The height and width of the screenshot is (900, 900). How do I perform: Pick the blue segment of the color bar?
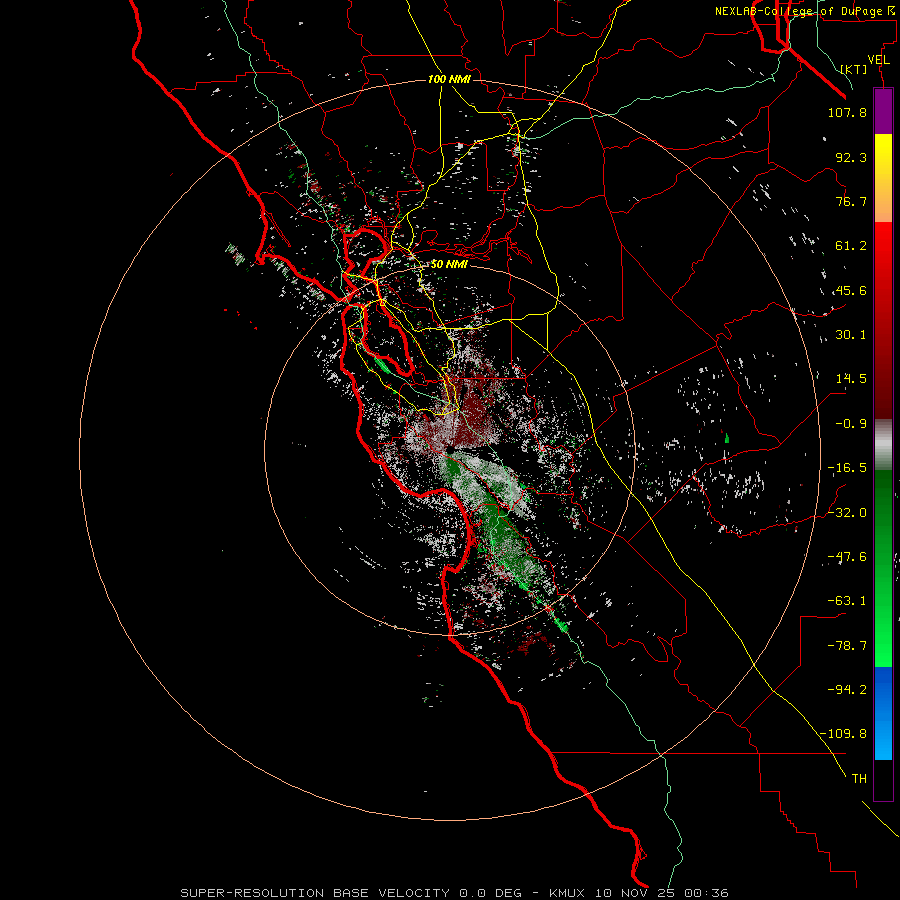pyautogui.click(x=883, y=713)
